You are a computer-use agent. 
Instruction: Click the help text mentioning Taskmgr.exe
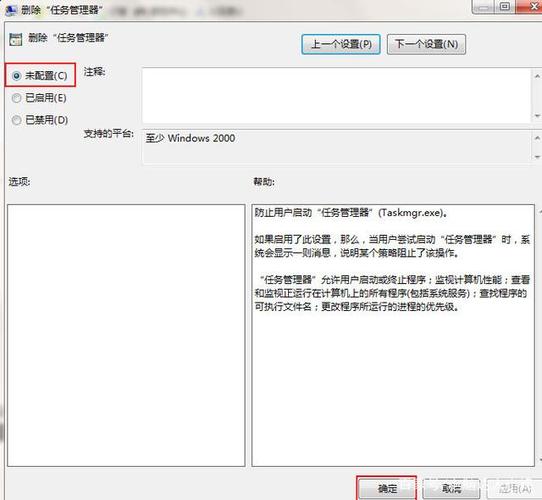tap(351, 213)
